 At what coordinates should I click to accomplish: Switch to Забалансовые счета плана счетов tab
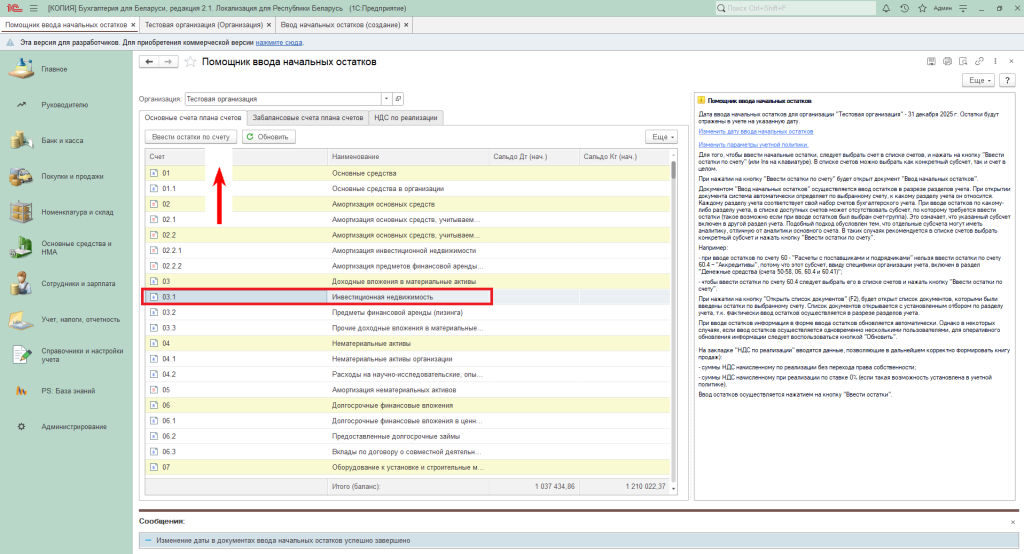point(308,117)
